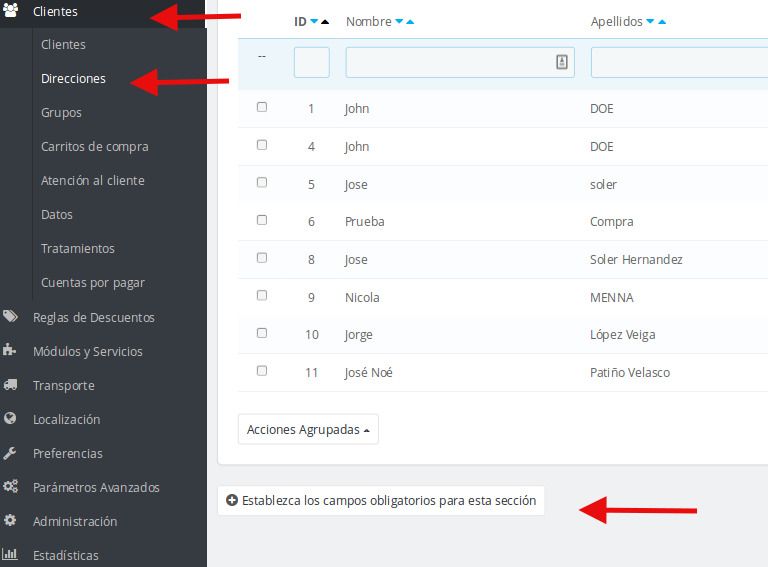The image size is (768, 567).
Task: Go to Direcciones submenu
Action: [x=73, y=78]
